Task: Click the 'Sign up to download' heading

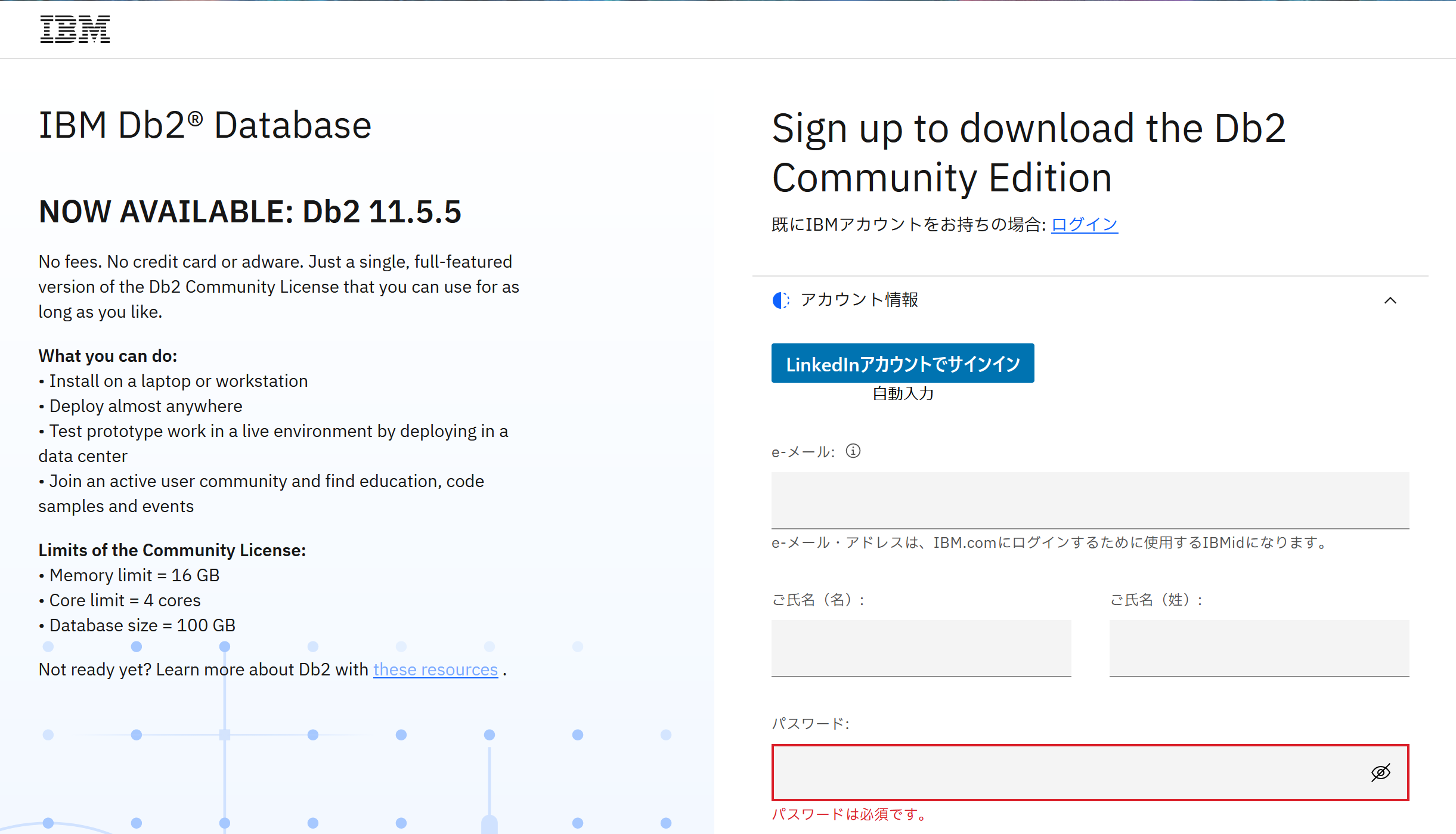Action: 1028,153
